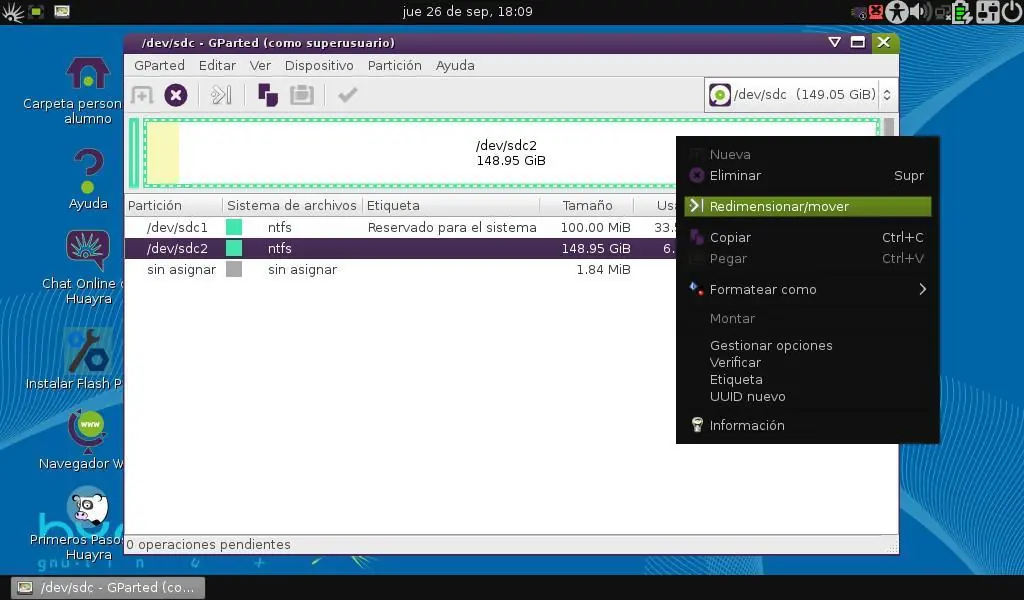
Task: Click the '0 operaciones pendientes' status text
Action: (x=208, y=545)
